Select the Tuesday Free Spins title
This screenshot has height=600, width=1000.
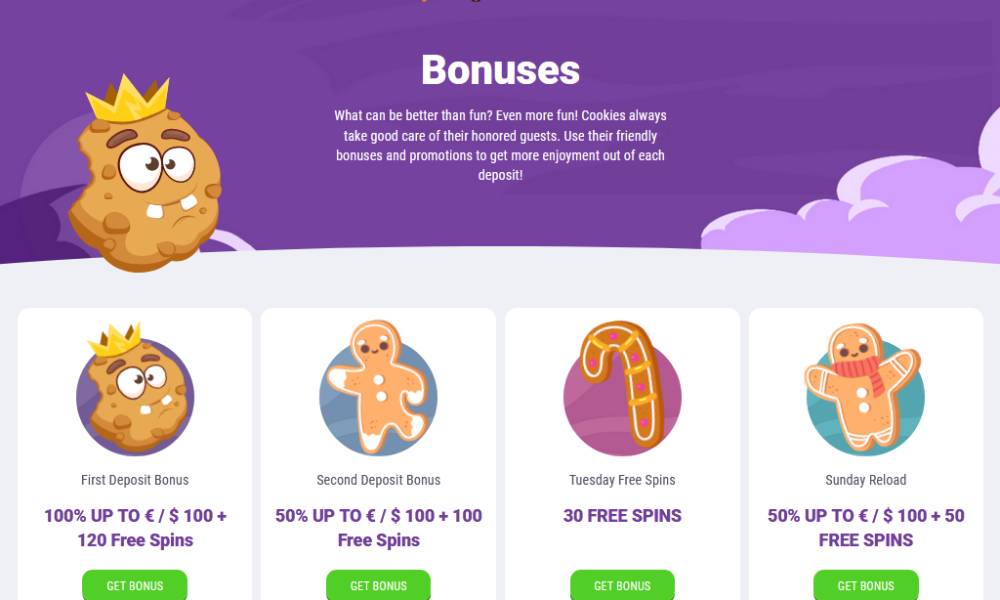[x=622, y=480]
